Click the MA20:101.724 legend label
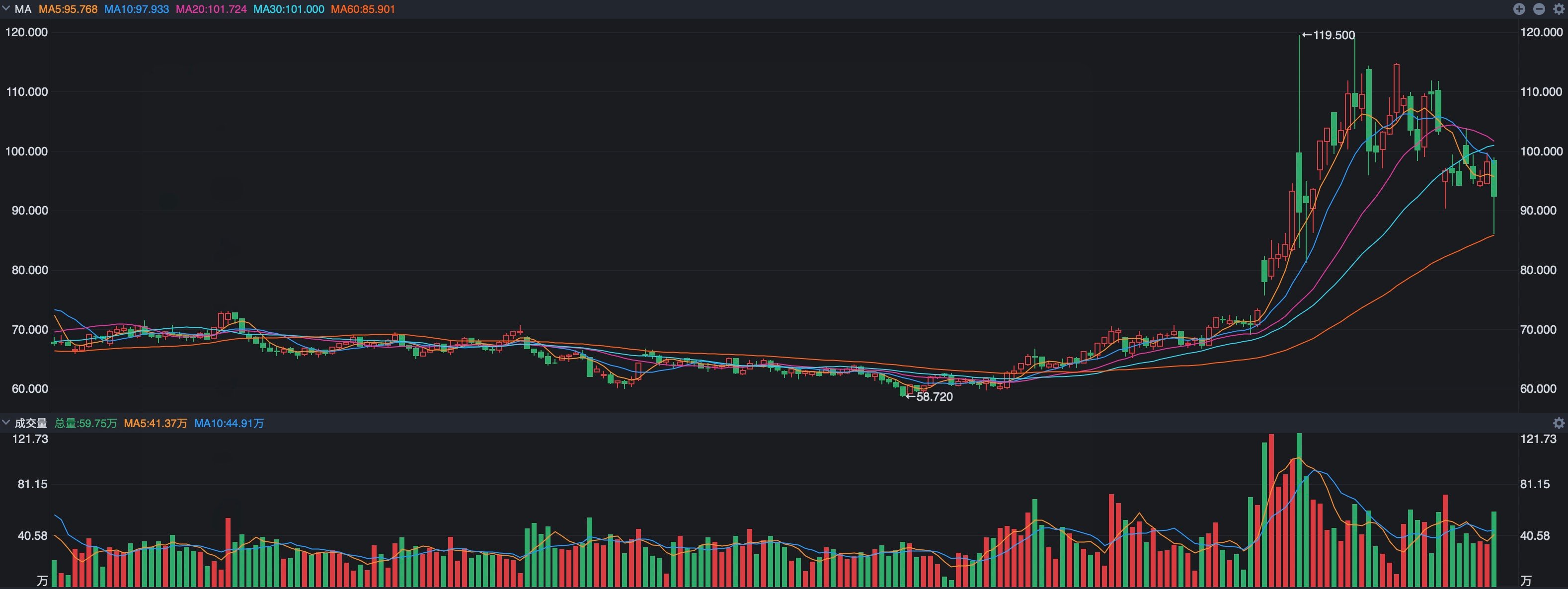Screen dimensions: 1568x589 pyautogui.click(x=211, y=9)
